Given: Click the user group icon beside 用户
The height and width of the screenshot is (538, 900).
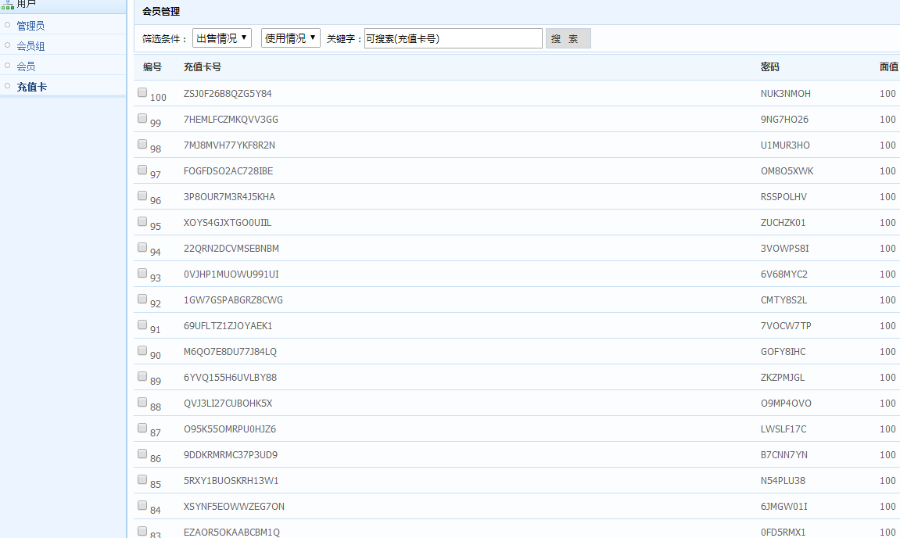Looking at the screenshot, I should [x=7, y=4].
